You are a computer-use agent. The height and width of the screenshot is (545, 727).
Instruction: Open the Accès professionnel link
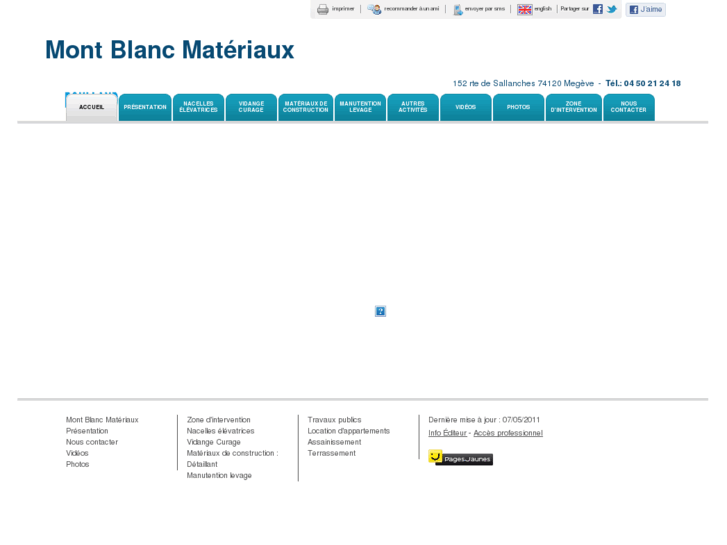tap(508, 433)
